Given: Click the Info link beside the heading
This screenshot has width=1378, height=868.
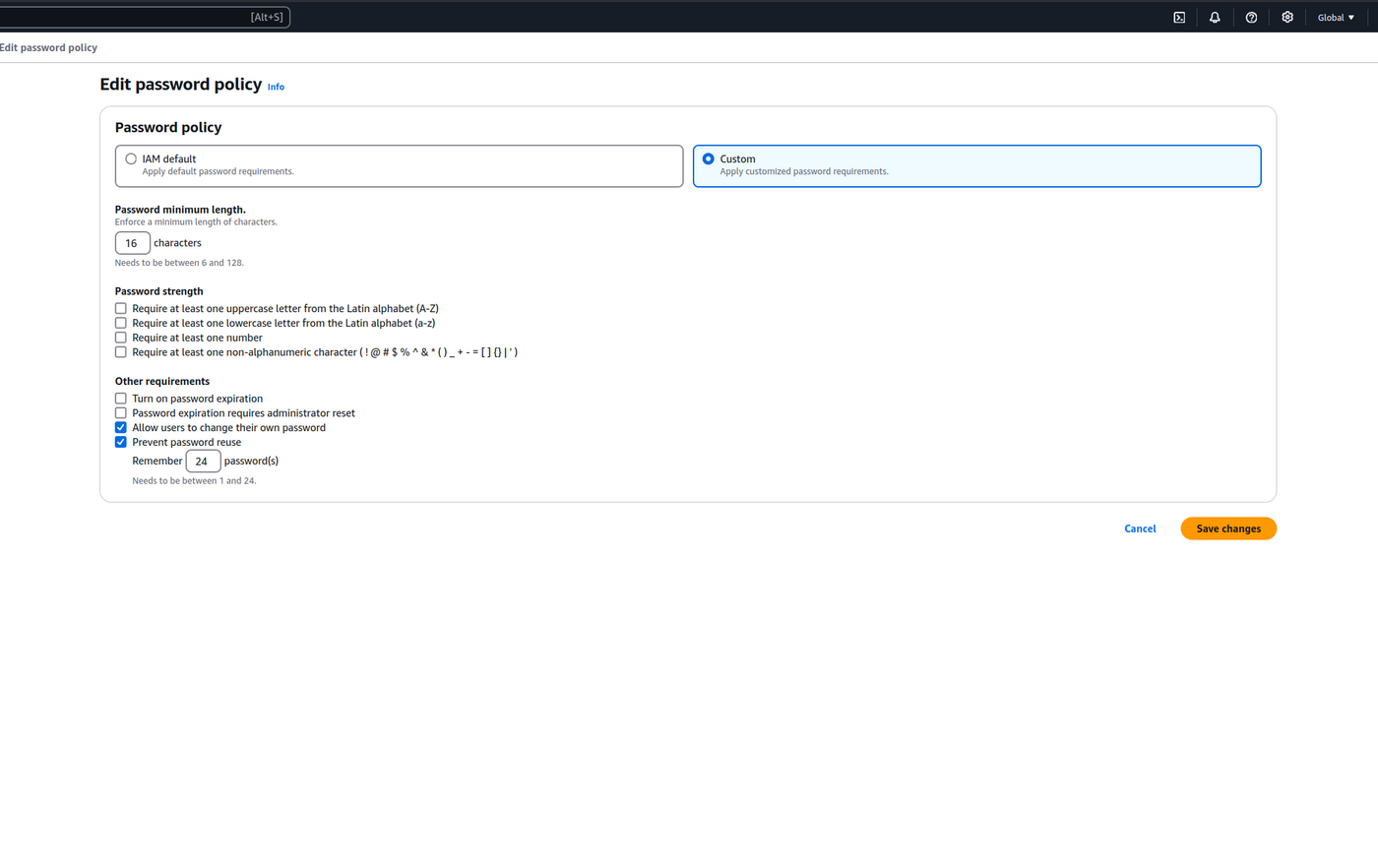Looking at the screenshot, I should (x=276, y=88).
